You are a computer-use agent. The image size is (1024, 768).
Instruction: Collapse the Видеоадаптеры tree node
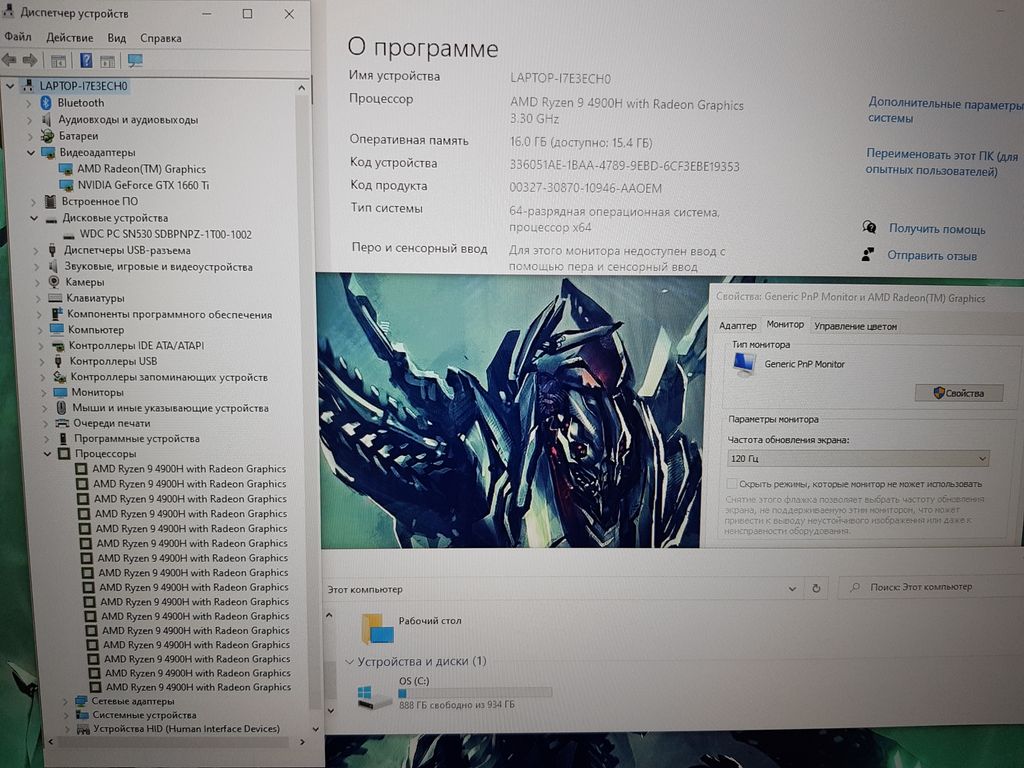coord(31,153)
